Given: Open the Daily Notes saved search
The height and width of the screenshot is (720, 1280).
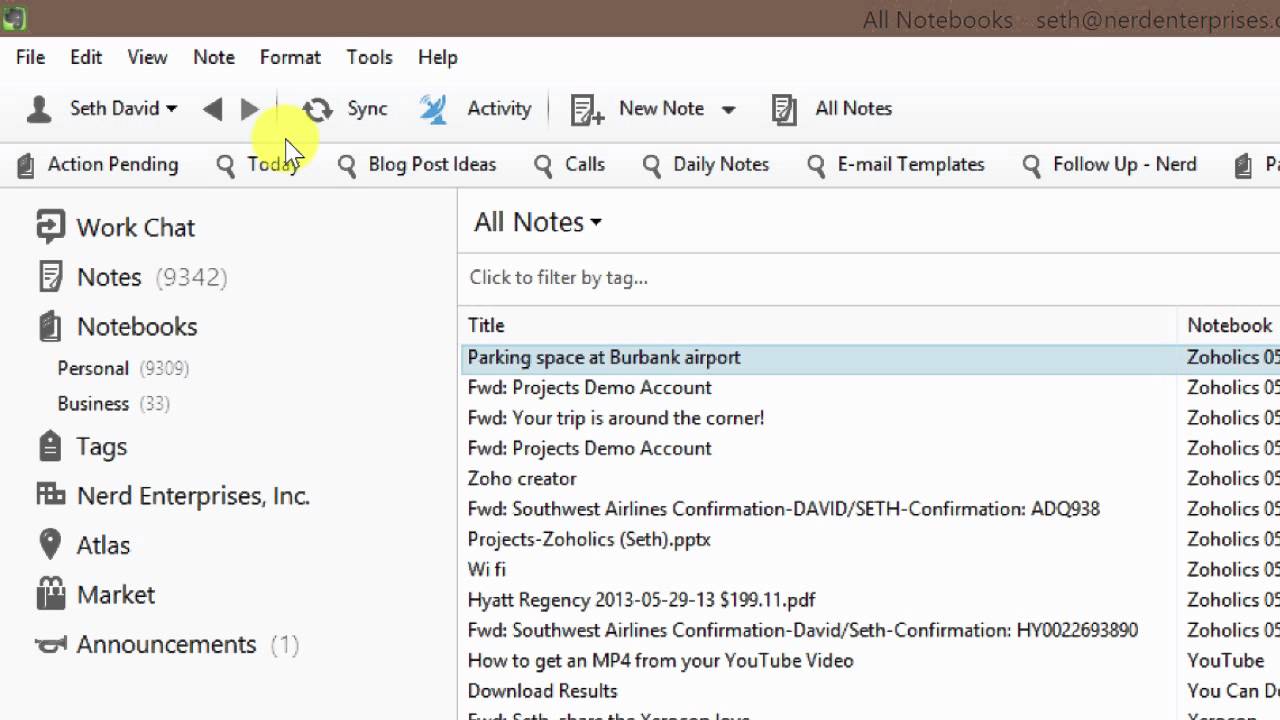Looking at the screenshot, I should point(721,165).
